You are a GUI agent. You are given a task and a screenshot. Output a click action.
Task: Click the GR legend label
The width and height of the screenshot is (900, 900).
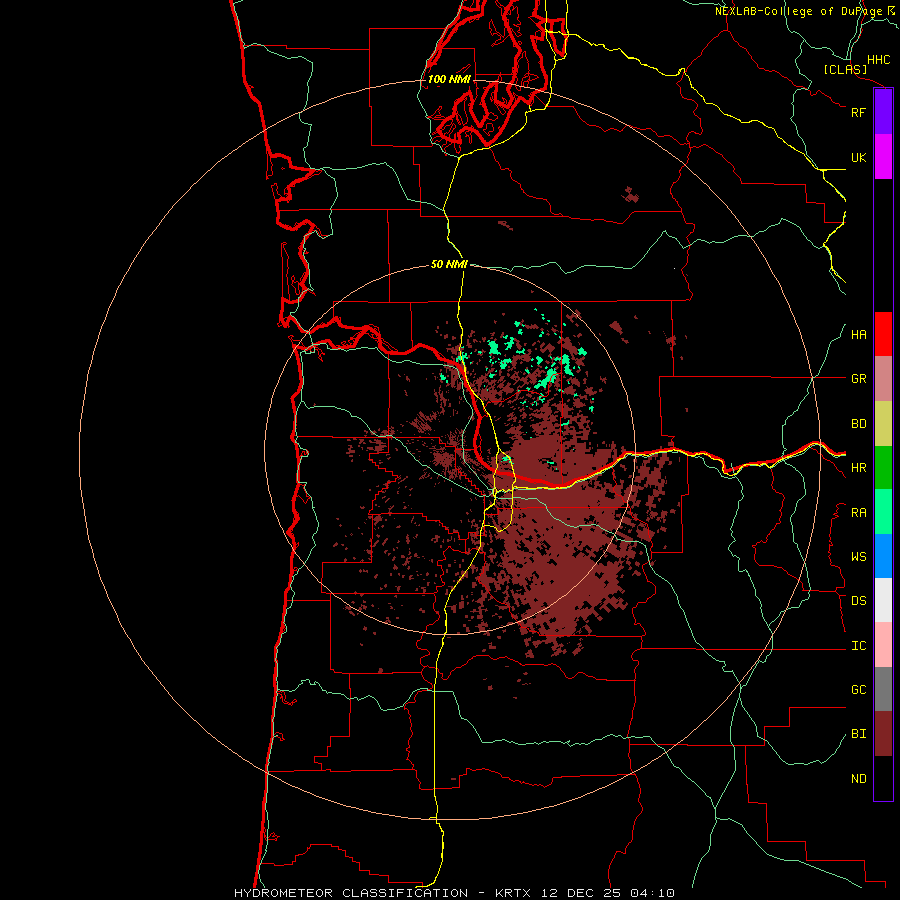pos(859,379)
